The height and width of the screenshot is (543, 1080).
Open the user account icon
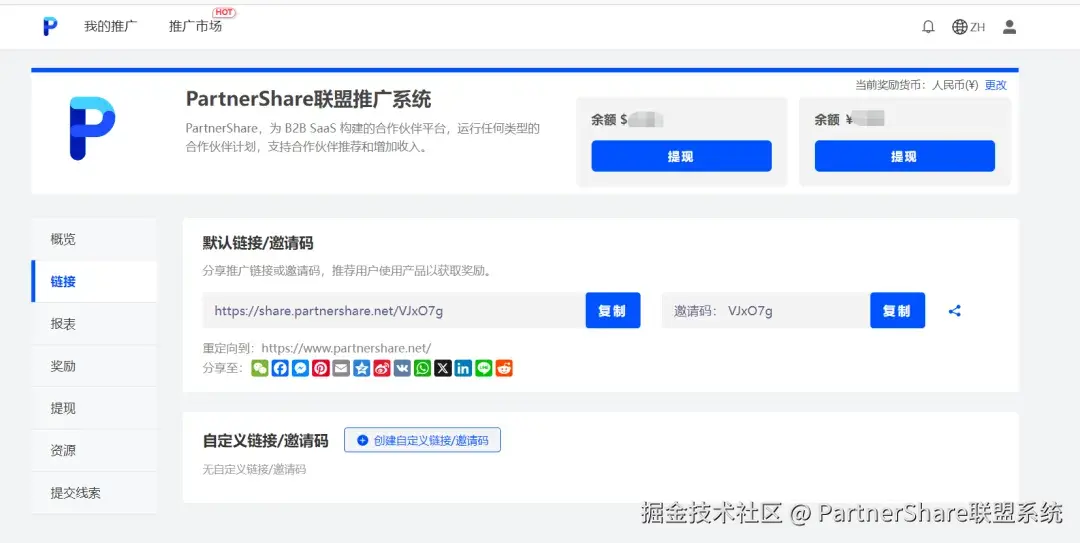pos(1009,27)
